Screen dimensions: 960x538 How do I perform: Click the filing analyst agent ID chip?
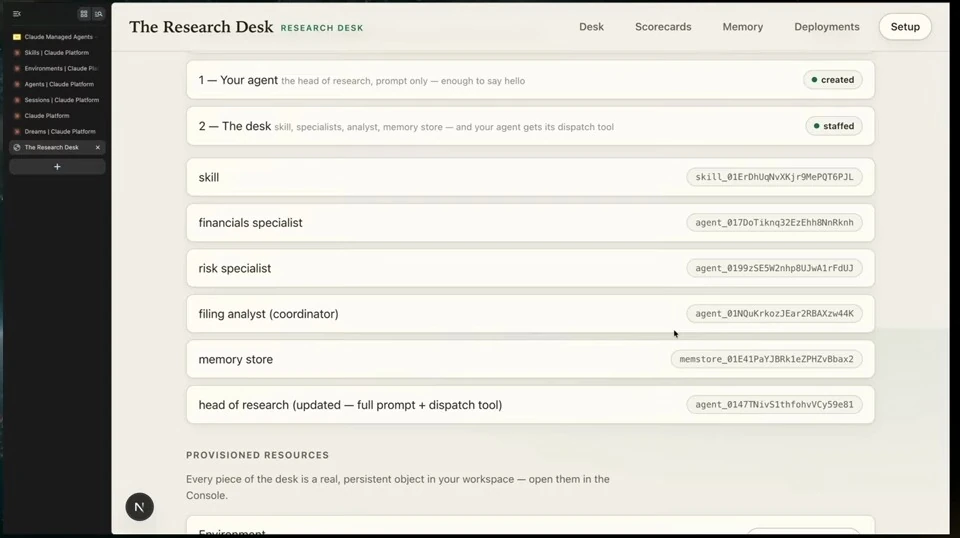click(x=774, y=313)
